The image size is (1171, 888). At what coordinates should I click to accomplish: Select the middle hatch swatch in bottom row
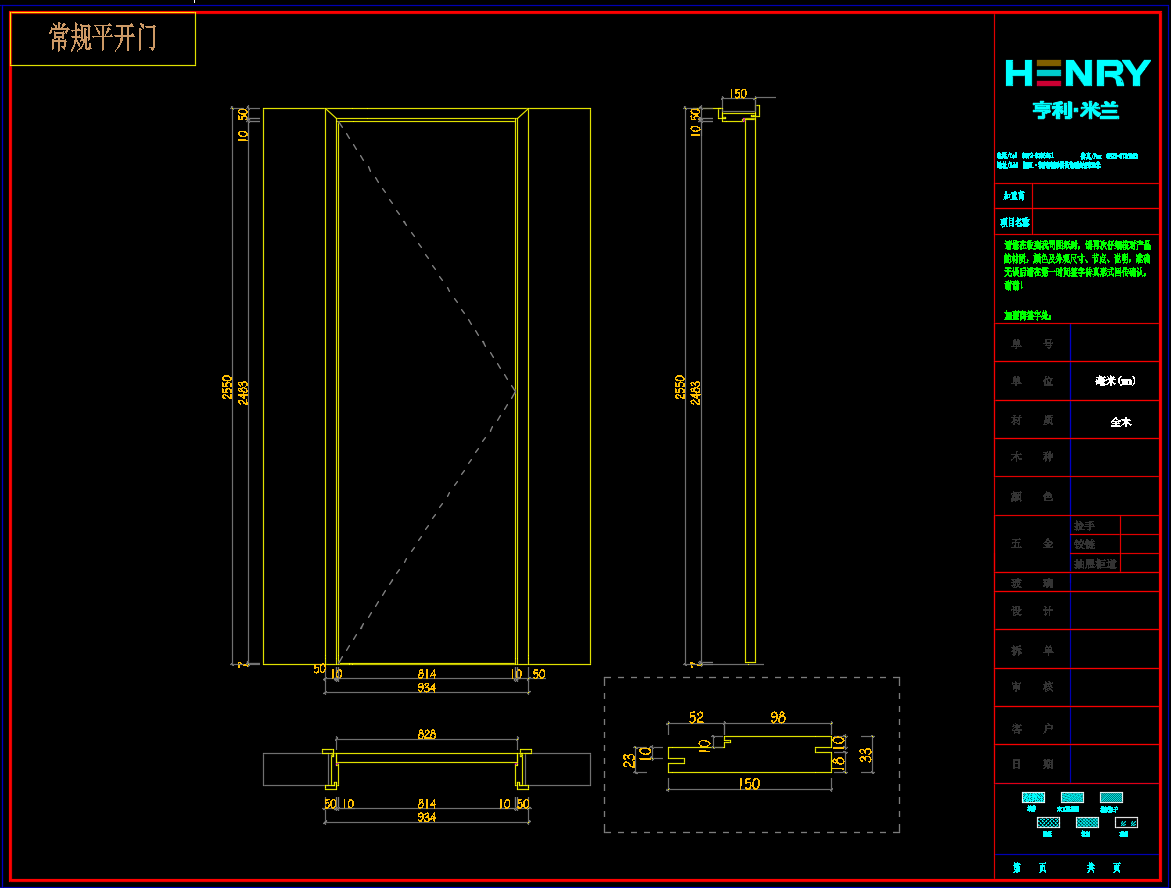tap(1088, 822)
